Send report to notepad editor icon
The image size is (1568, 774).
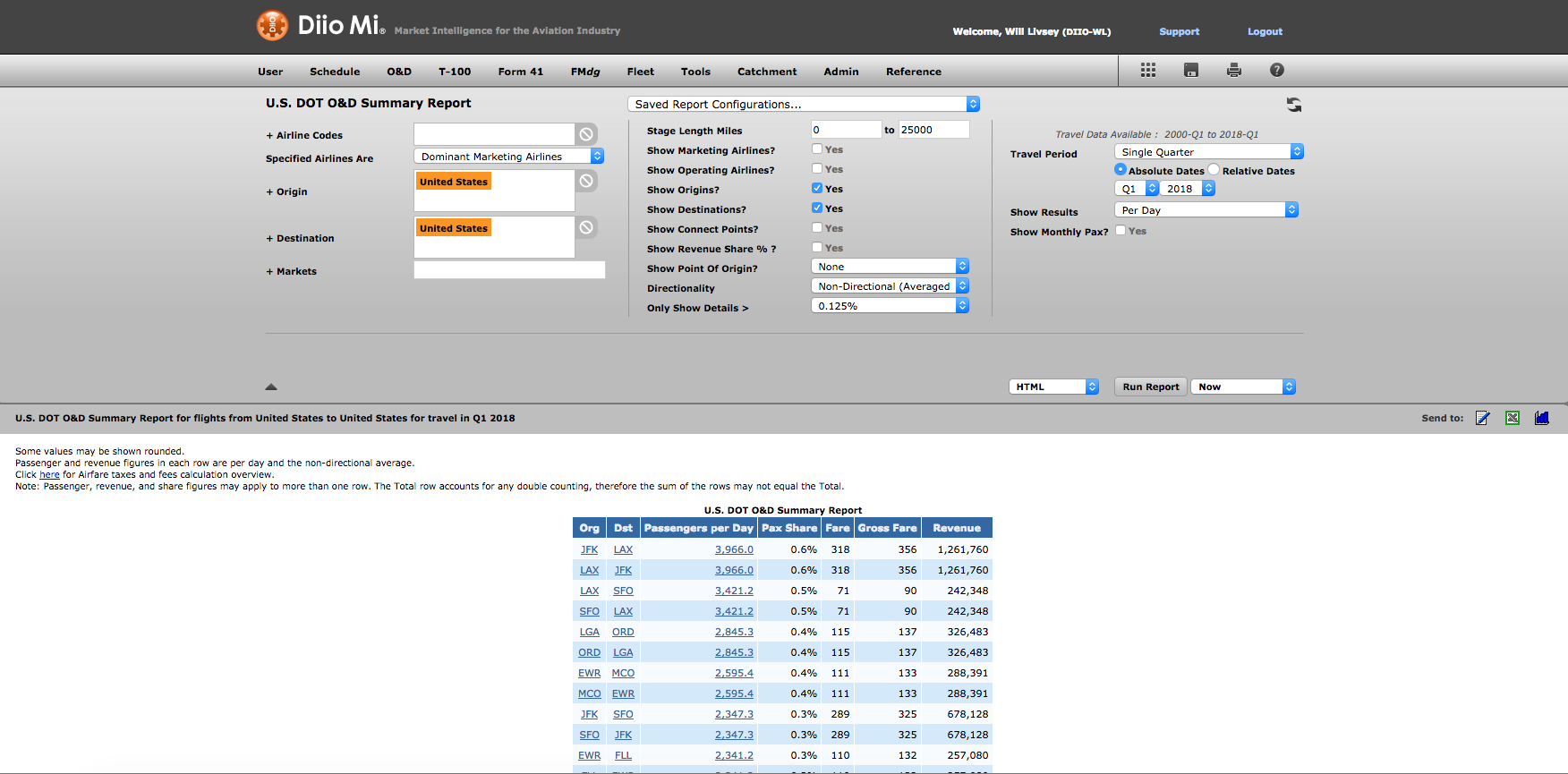coord(1483,418)
